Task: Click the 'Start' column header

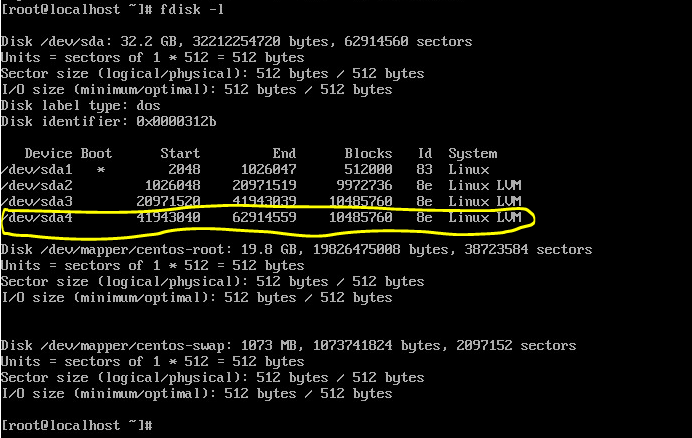Action: 180,154
